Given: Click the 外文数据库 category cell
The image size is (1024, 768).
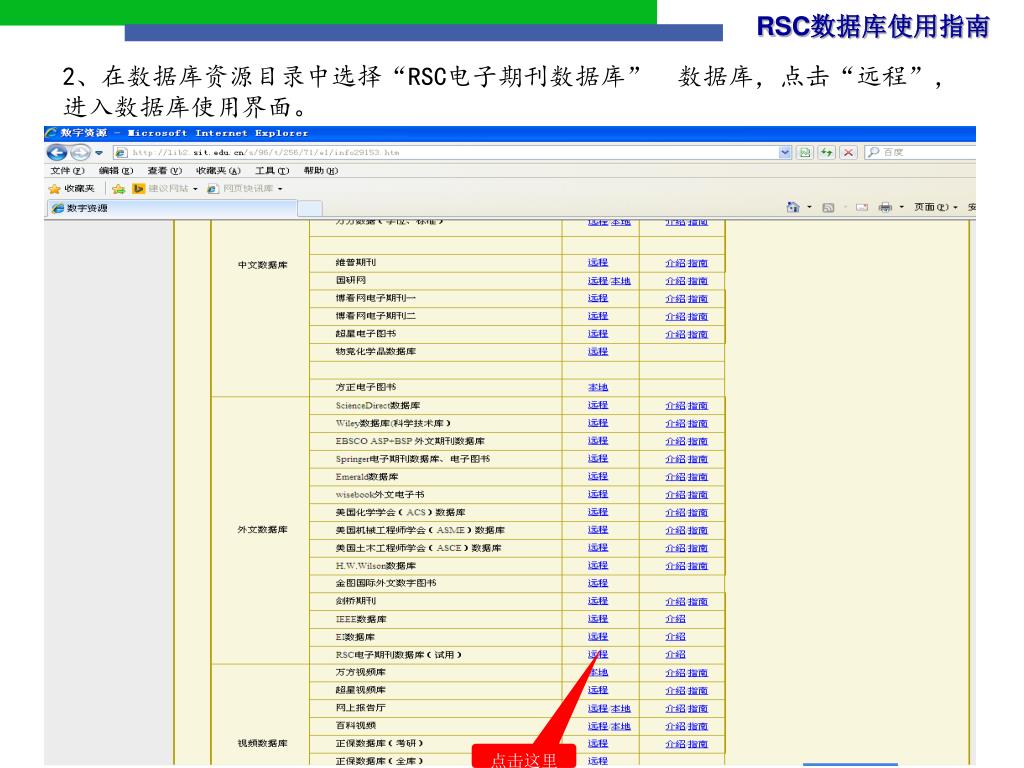Looking at the screenshot, I should point(263,530).
